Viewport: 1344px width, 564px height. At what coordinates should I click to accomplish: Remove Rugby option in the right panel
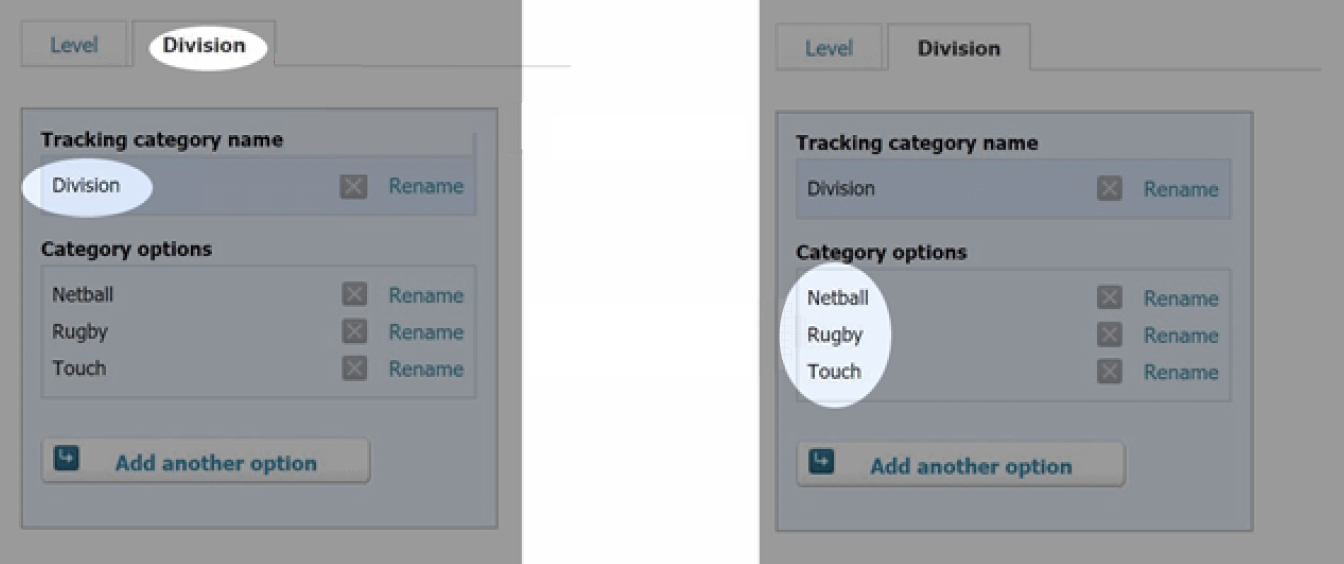click(x=1109, y=334)
